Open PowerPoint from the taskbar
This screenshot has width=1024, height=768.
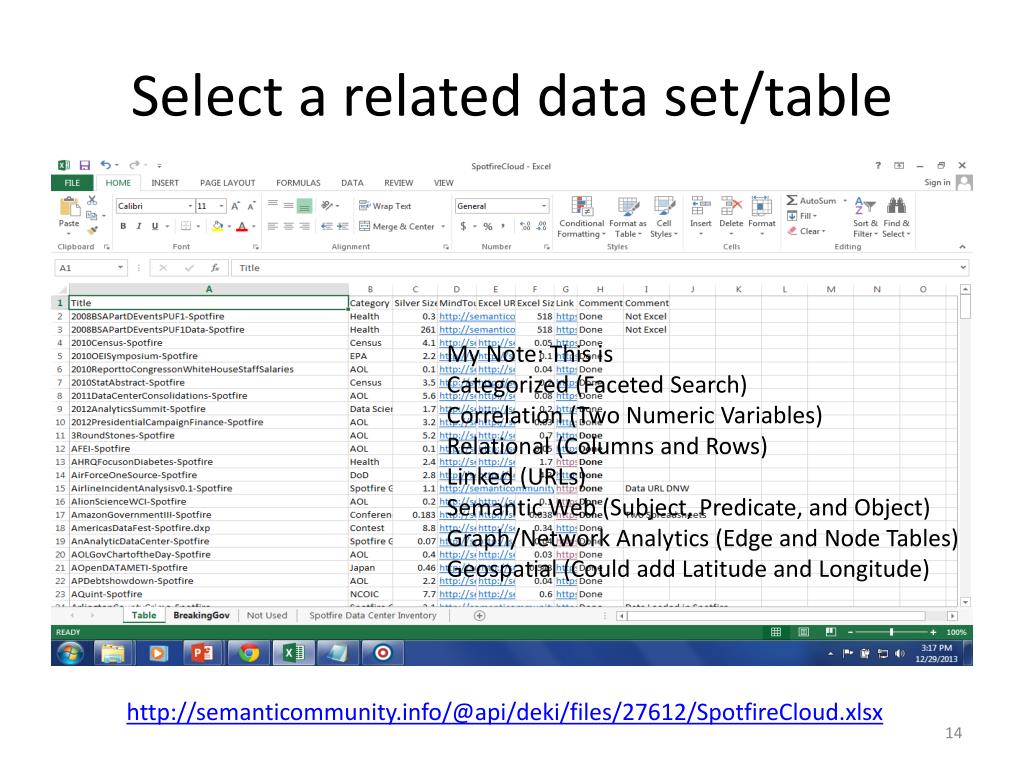(x=202, y=653)
